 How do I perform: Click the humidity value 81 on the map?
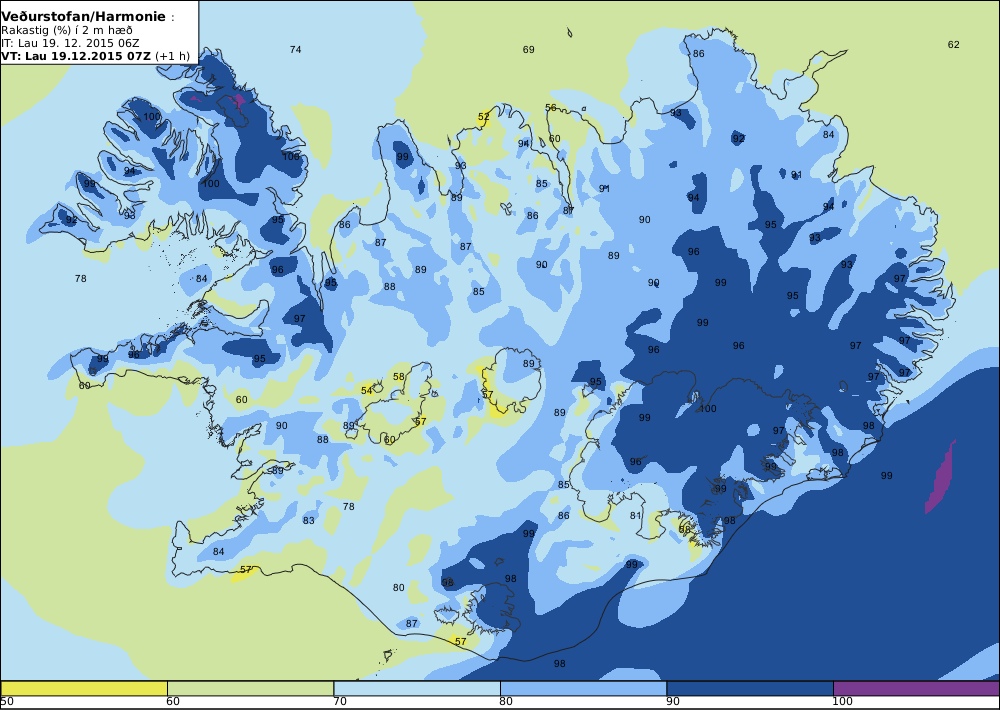click(x=635, y=515)
